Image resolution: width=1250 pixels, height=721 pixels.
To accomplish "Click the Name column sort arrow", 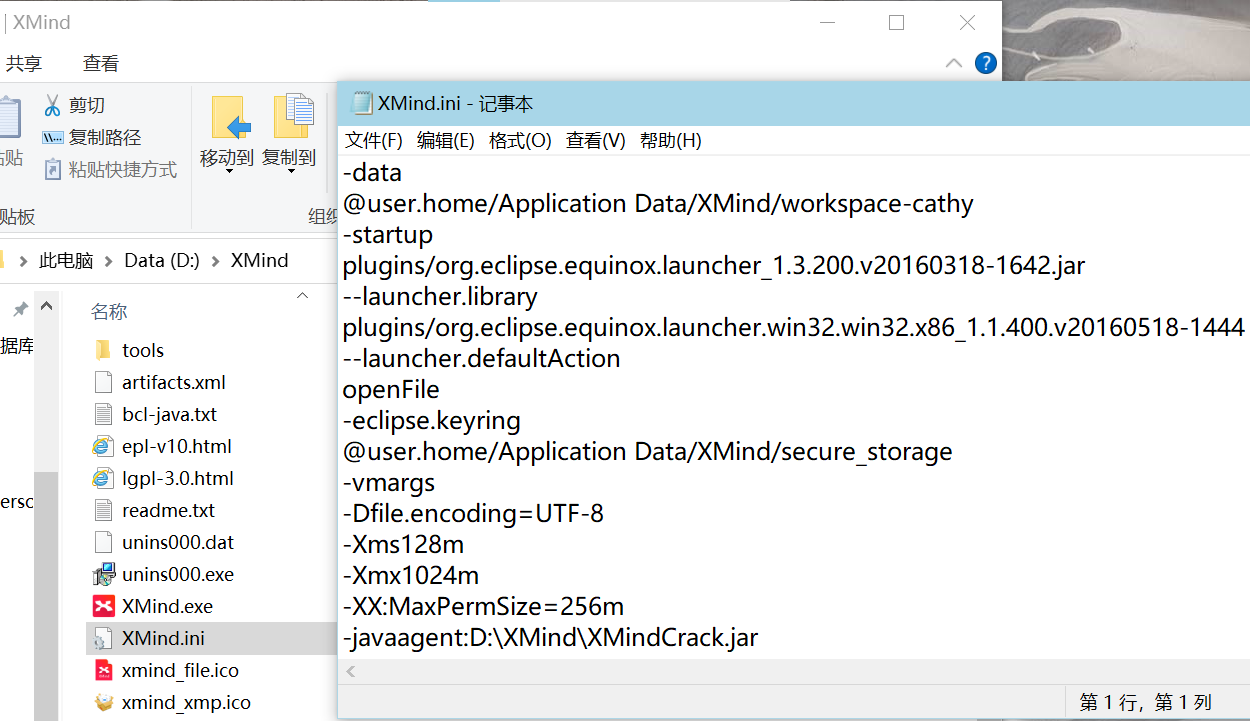I will [x=303, y=296].
